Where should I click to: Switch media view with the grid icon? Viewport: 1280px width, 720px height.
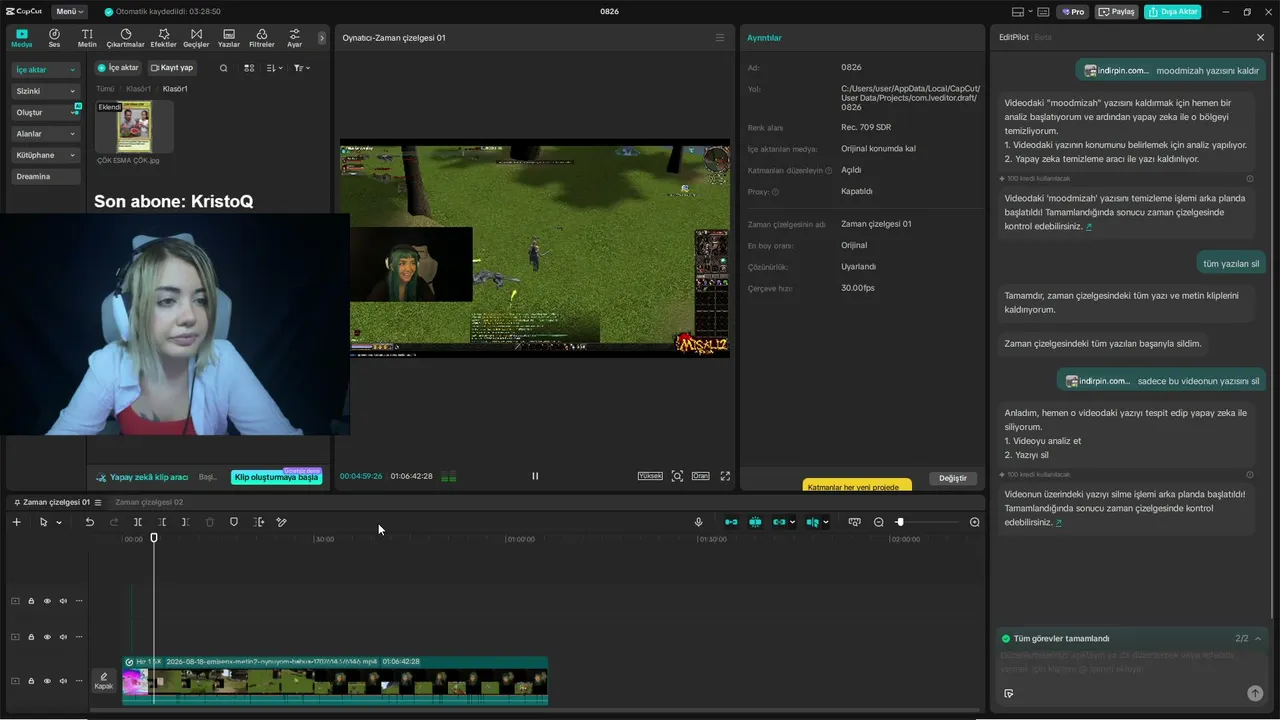click(x=249, y=68)
